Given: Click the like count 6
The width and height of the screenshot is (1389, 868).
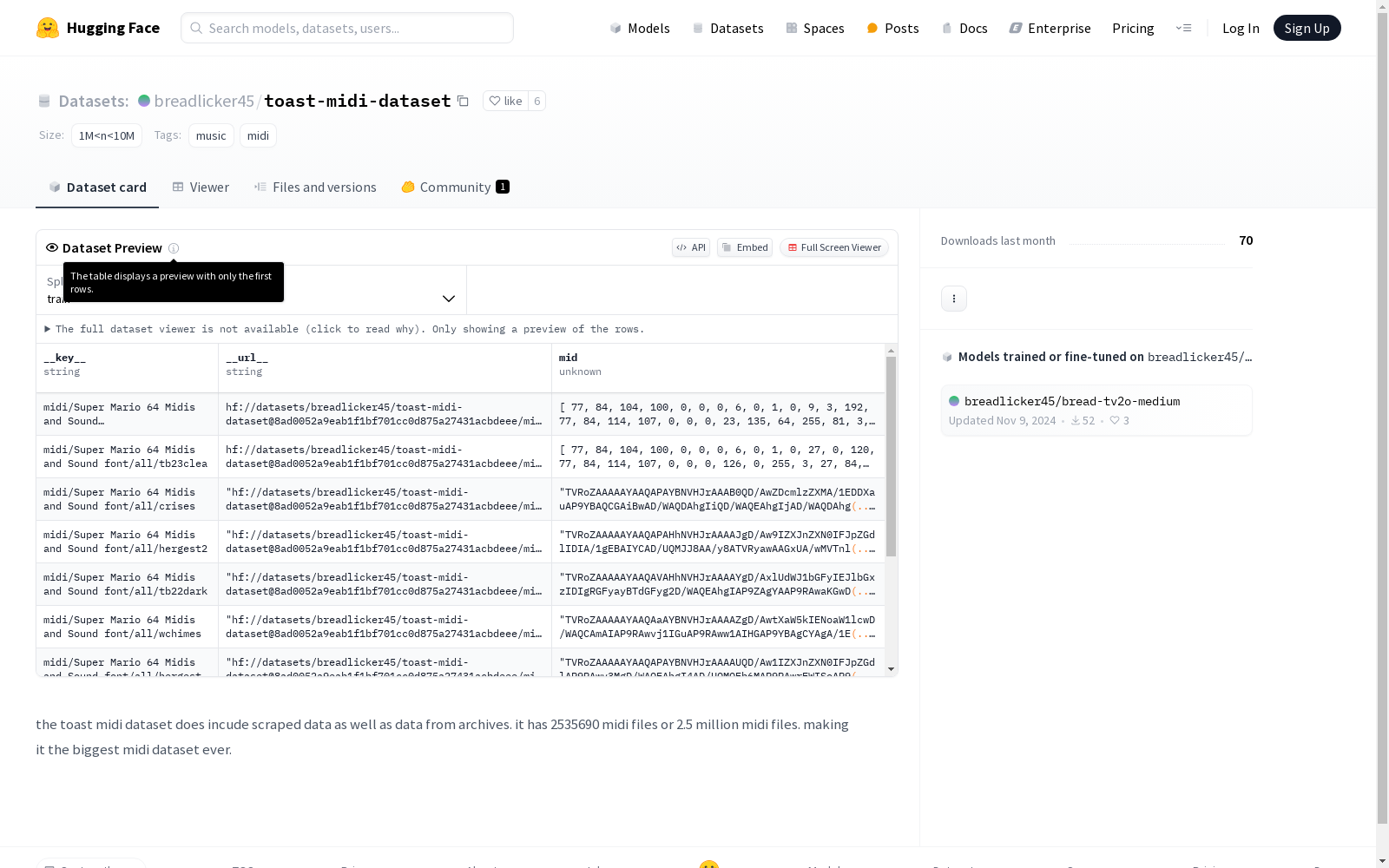Looking at the screenshot, I should (x=537, y=101).
